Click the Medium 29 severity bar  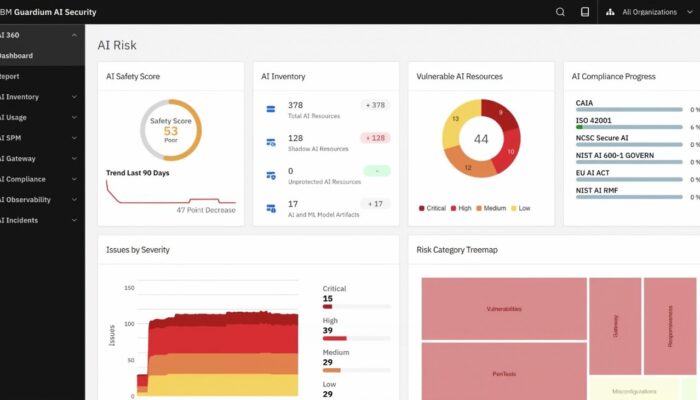click(356, 370)
